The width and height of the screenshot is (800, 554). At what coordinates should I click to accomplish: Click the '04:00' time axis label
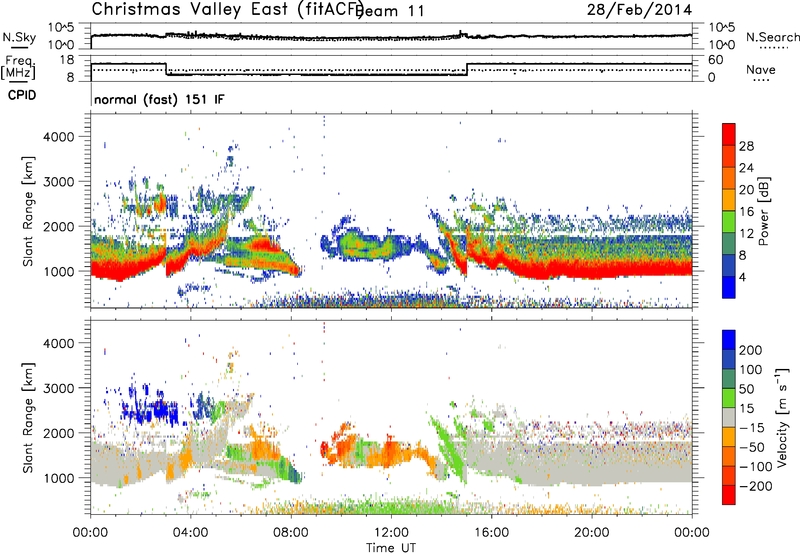tap(190, 532)
